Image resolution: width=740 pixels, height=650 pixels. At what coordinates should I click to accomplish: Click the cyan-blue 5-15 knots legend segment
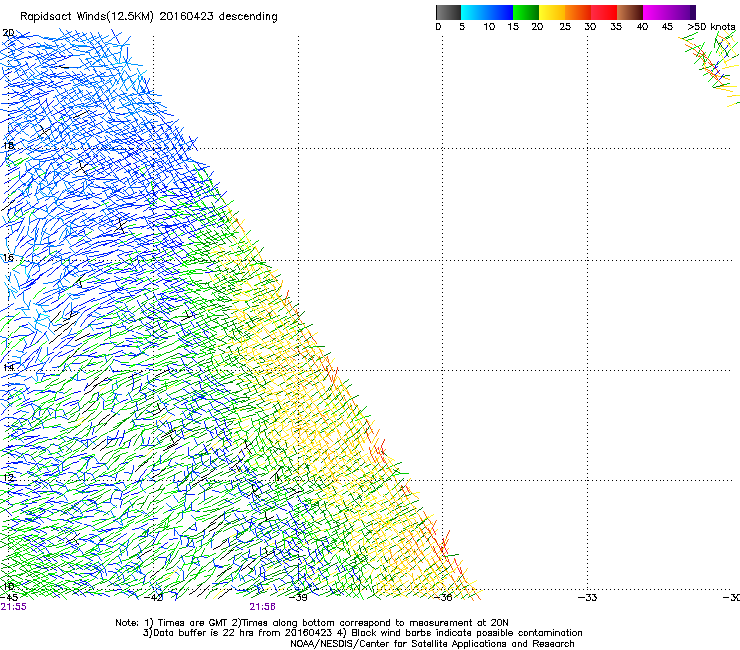[x=487, y=12]
